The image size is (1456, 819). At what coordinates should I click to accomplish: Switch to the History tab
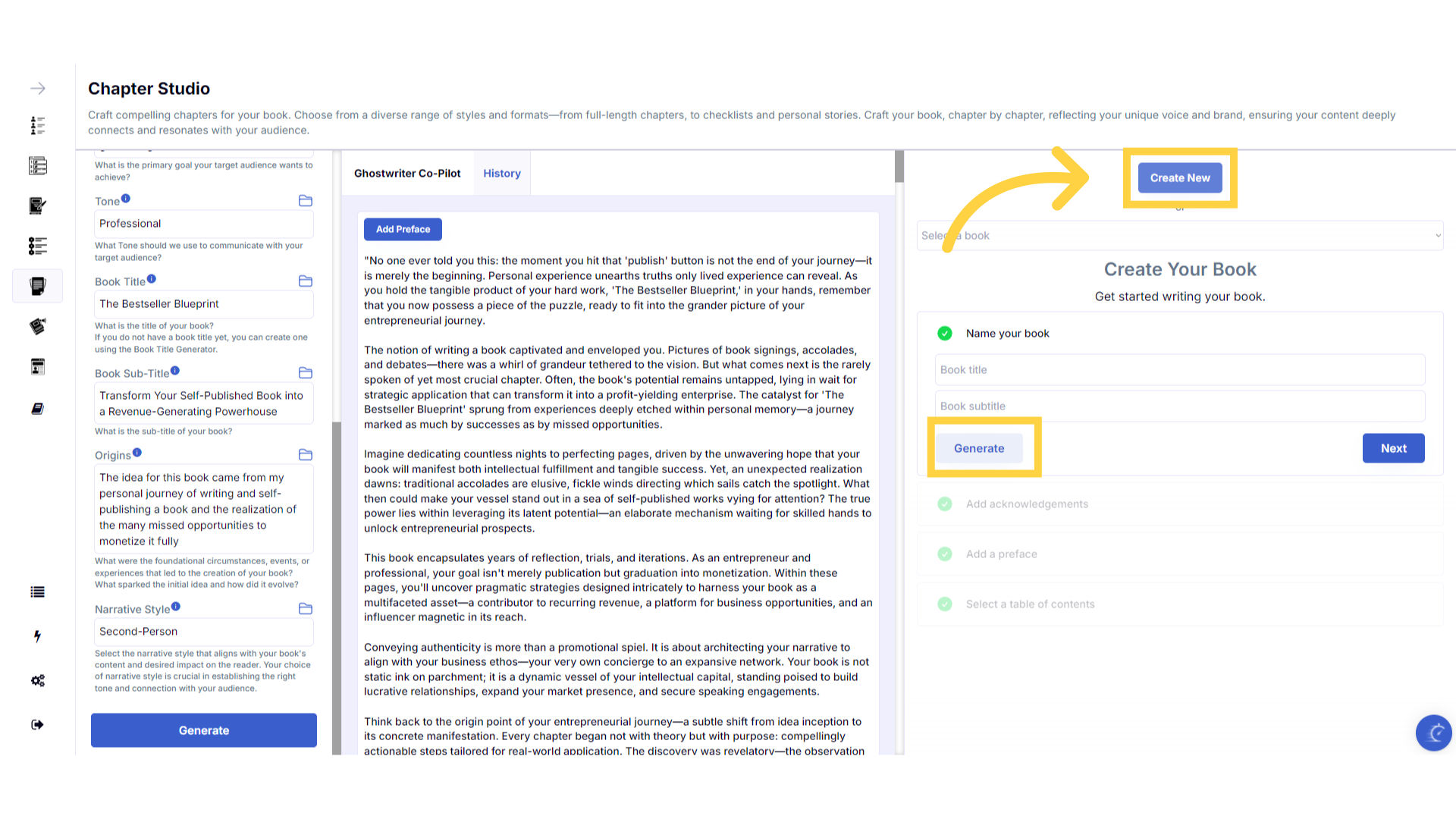[502, 174]
